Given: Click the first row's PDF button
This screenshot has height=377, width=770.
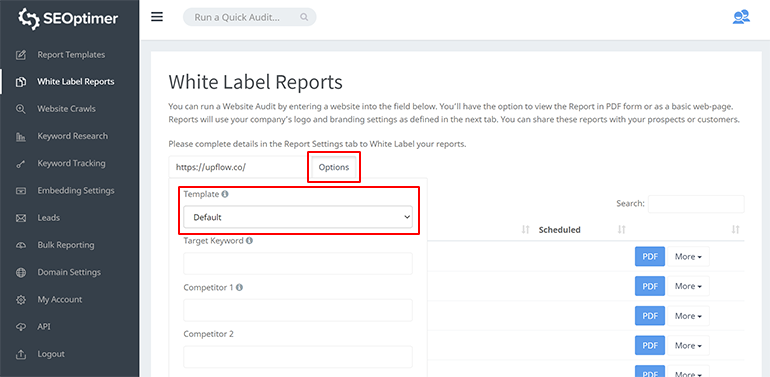Looking at the screenshot, I should [x=650, y=257].
